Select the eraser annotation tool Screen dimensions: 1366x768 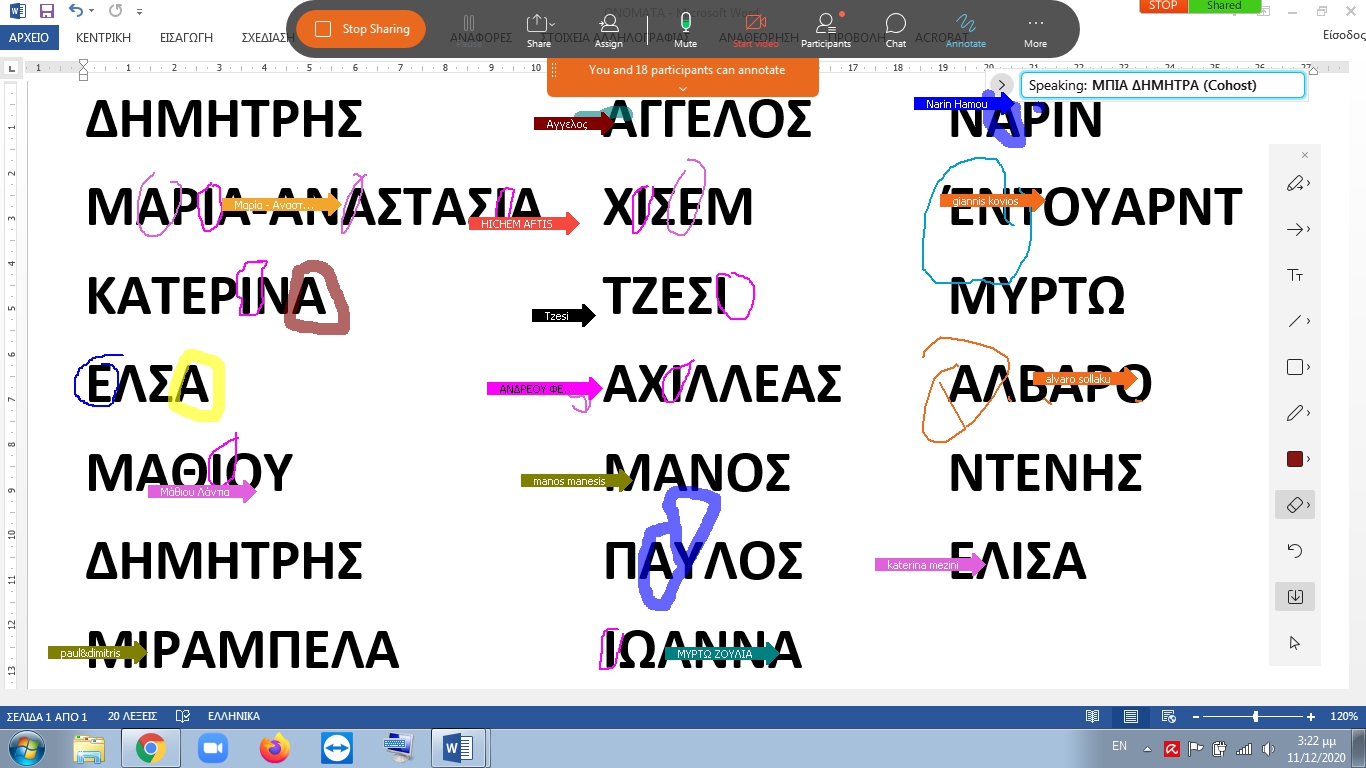coord(1294,505)
